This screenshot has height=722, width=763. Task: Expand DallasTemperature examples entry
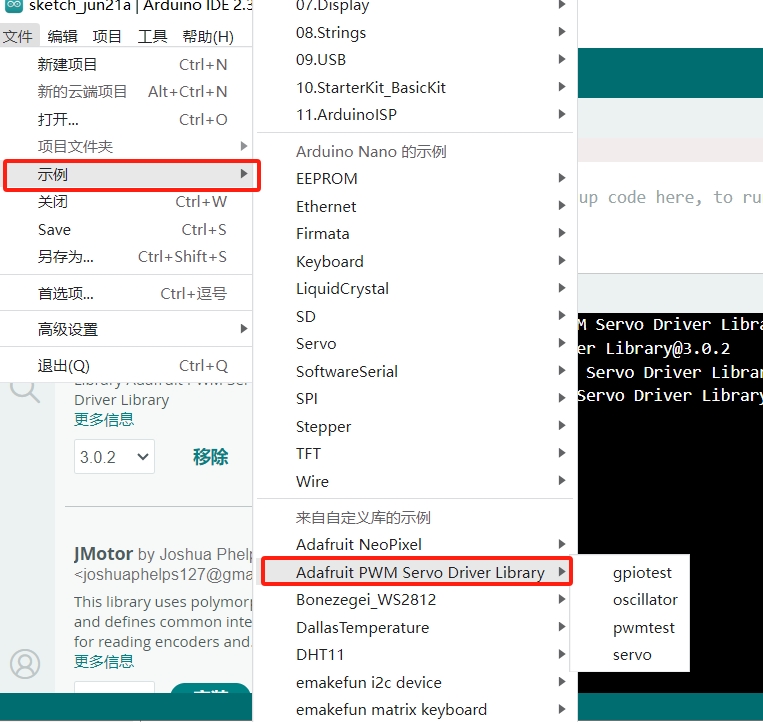(362, 628)
